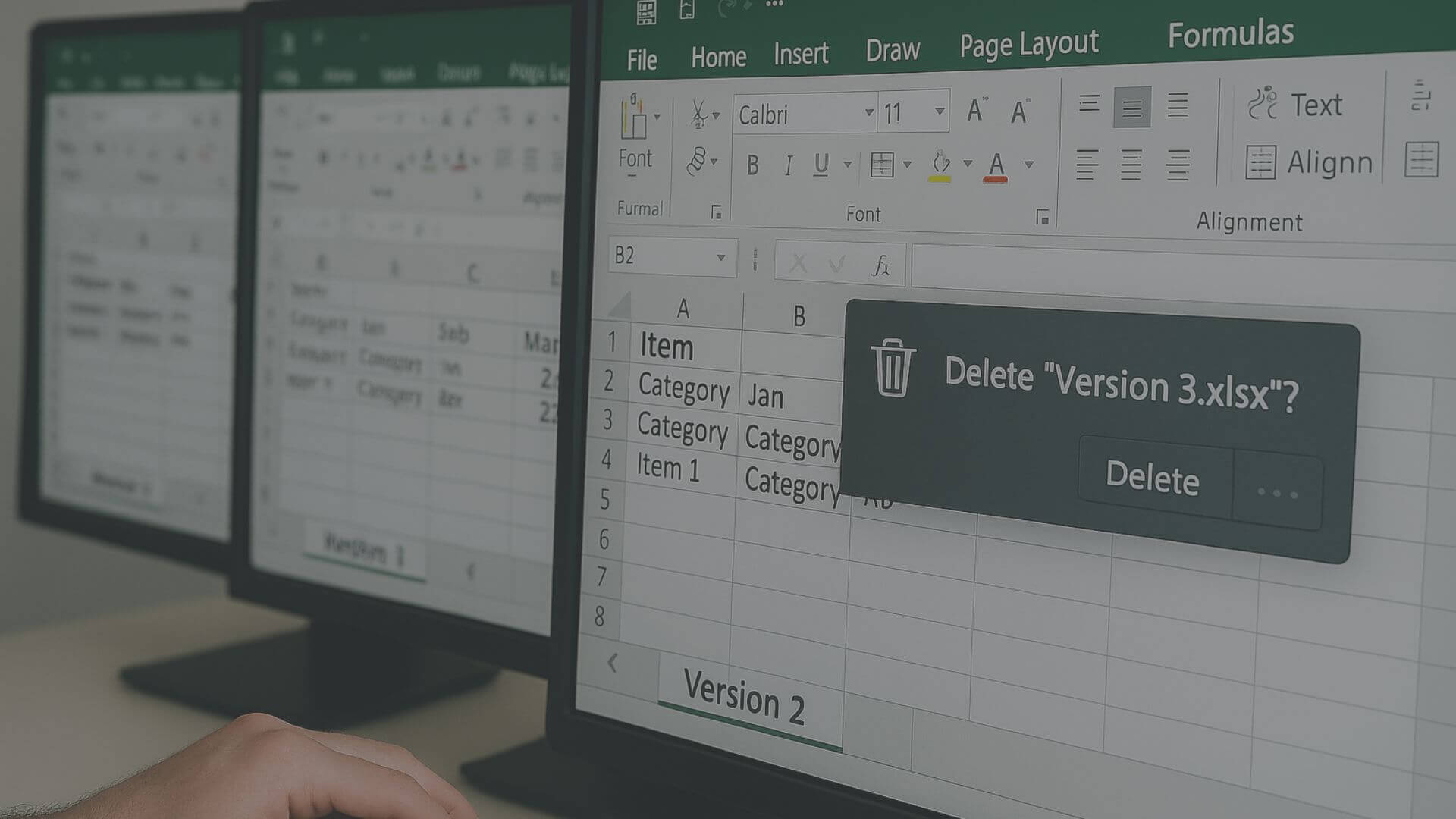Select row 8 header
This screenshot has height=819, width=1456.
[x=600, y=616]
